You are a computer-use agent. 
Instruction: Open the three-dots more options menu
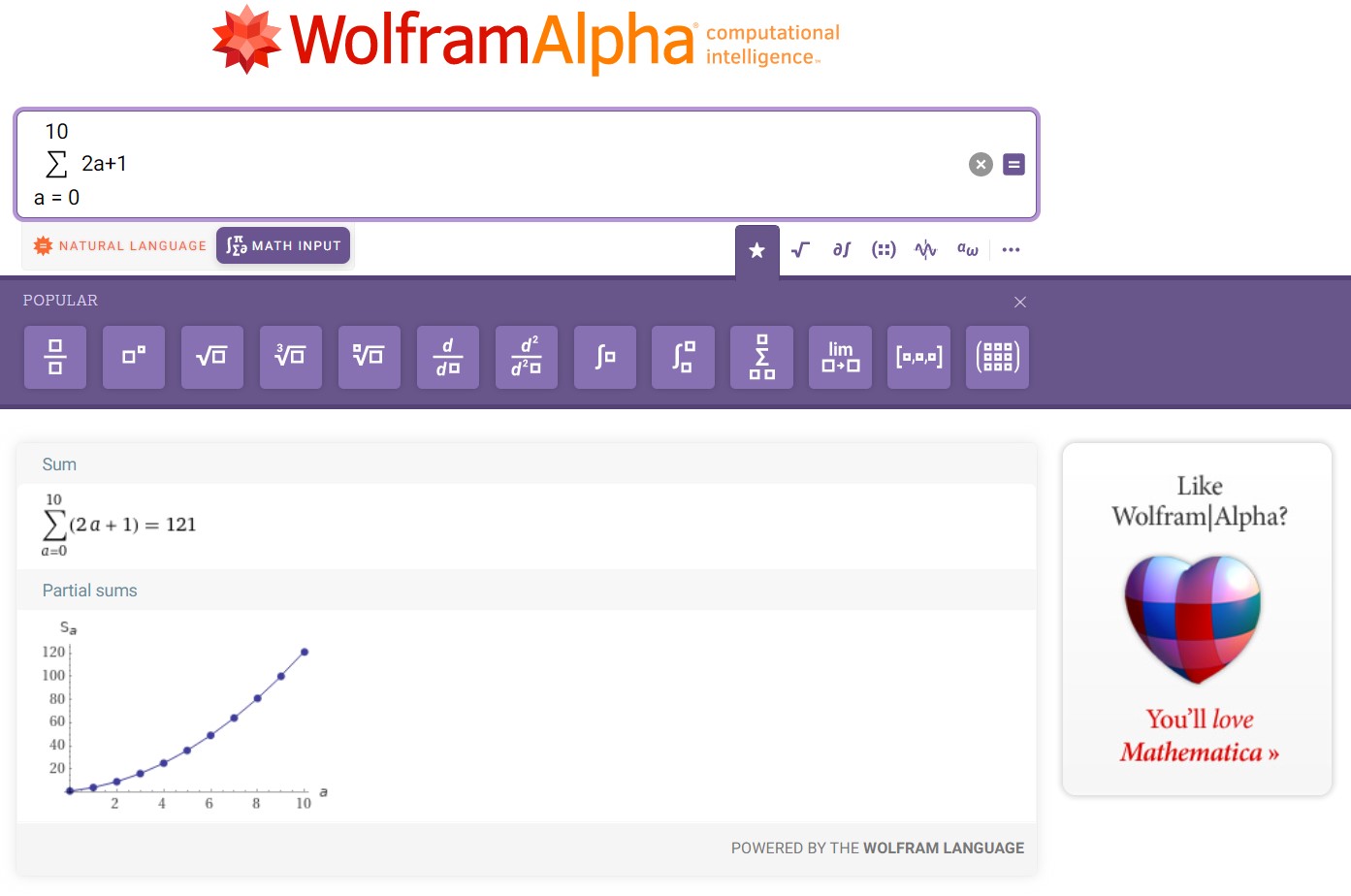[1011, 250]
